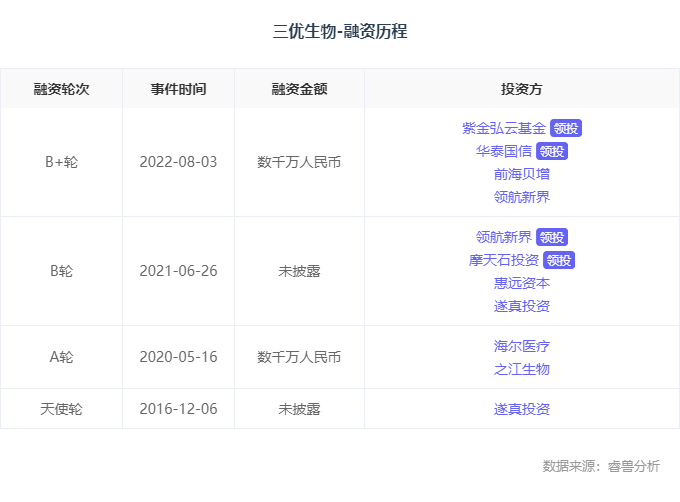This screenshot has height=502, width=680.
Task: Click the 投资方 column header
Action: pyautogui.click(x=522, y=89)
